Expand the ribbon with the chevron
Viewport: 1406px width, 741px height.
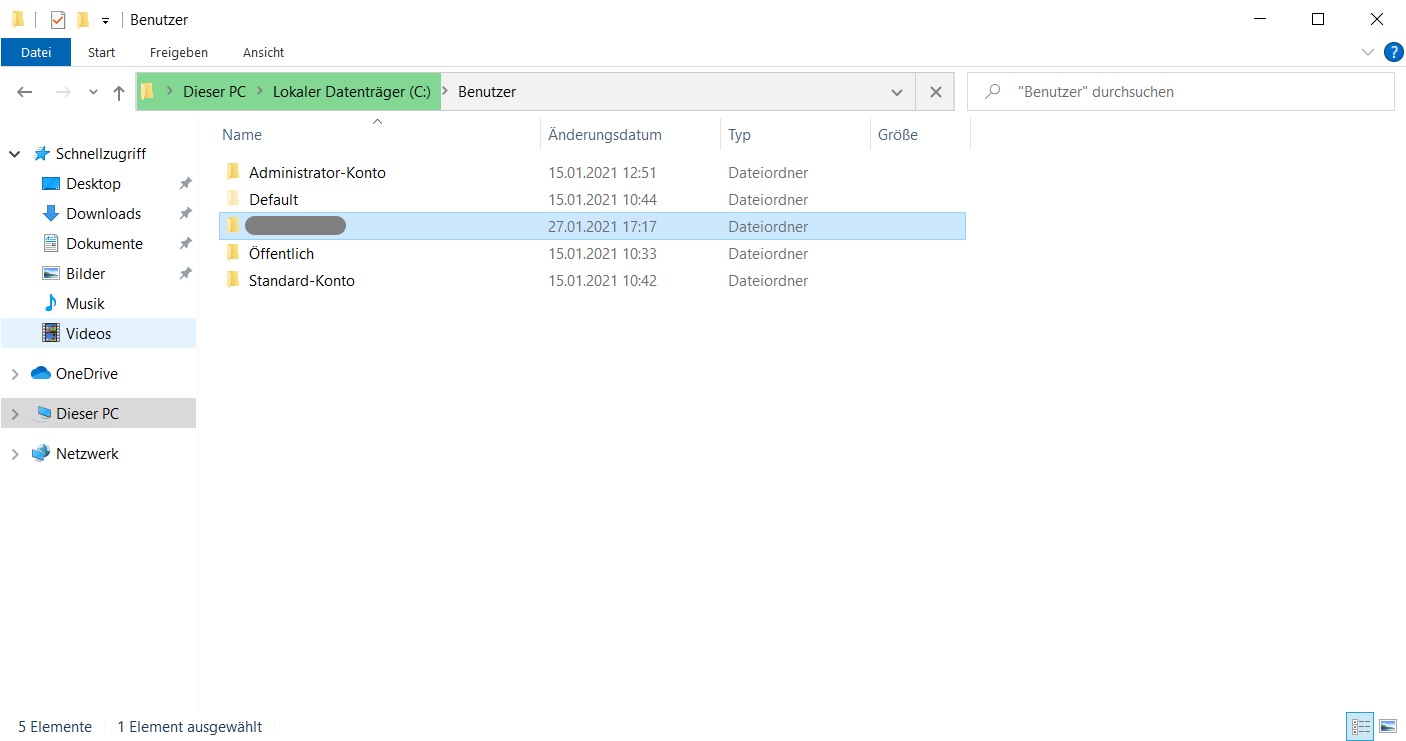1367,52
